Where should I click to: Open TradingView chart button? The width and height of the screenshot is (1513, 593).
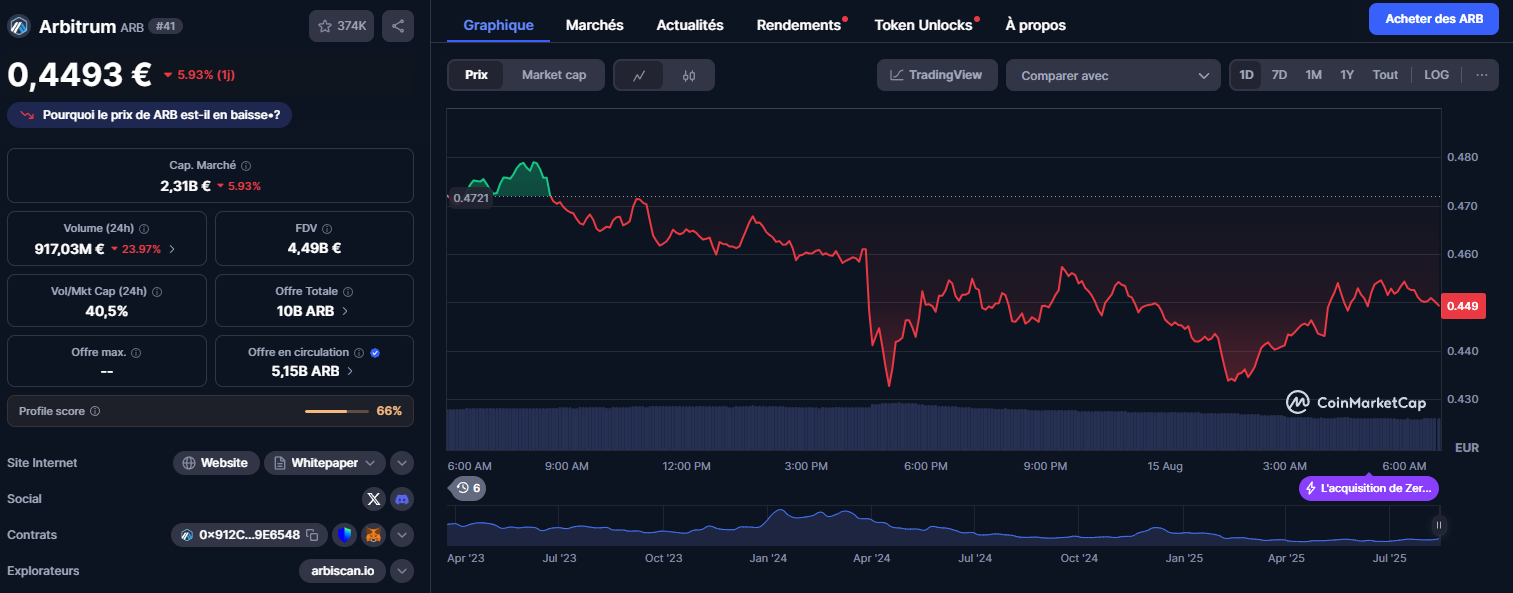pos(937,75)
